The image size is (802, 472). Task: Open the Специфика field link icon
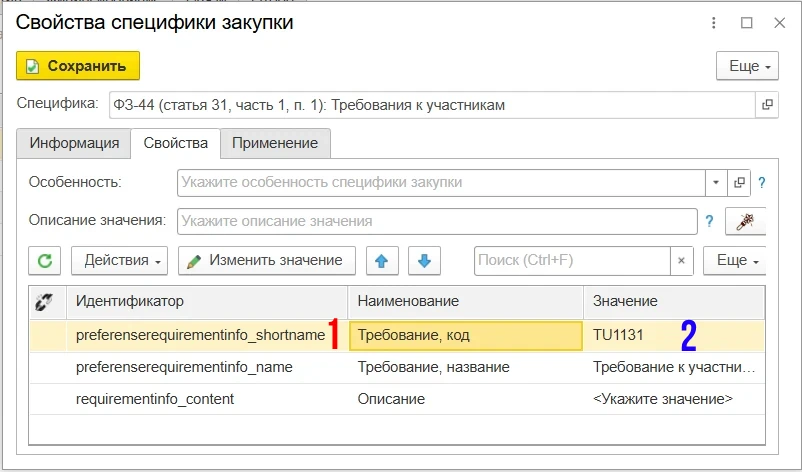coord(767,105)
